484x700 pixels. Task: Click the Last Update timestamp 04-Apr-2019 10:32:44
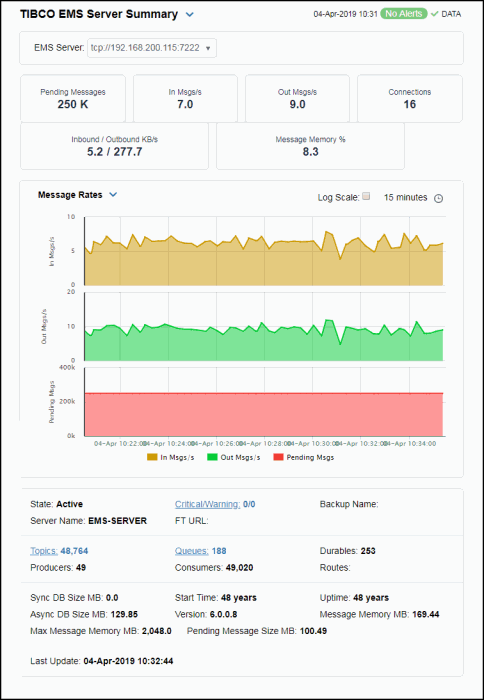(129, 661)
